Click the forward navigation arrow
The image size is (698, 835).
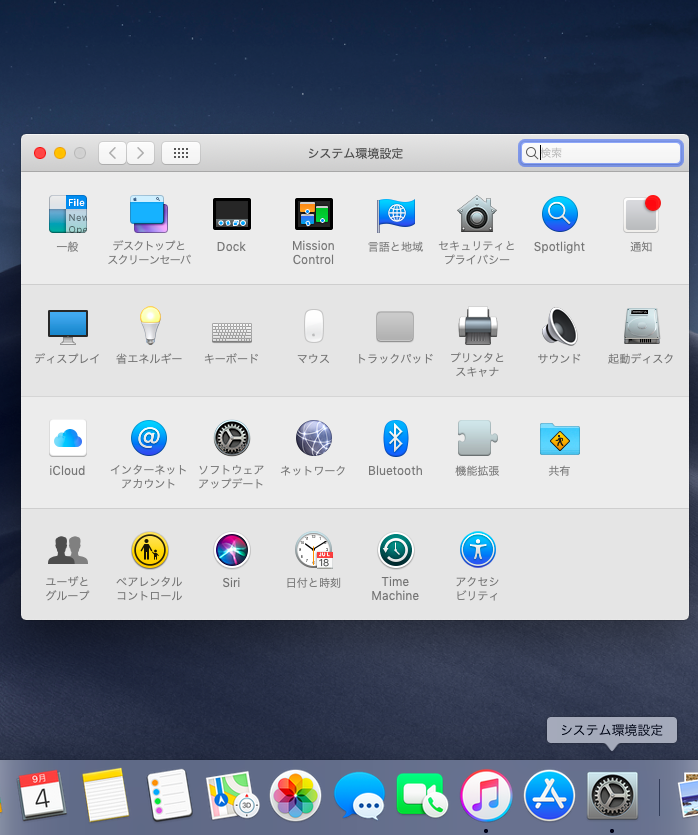141,153
